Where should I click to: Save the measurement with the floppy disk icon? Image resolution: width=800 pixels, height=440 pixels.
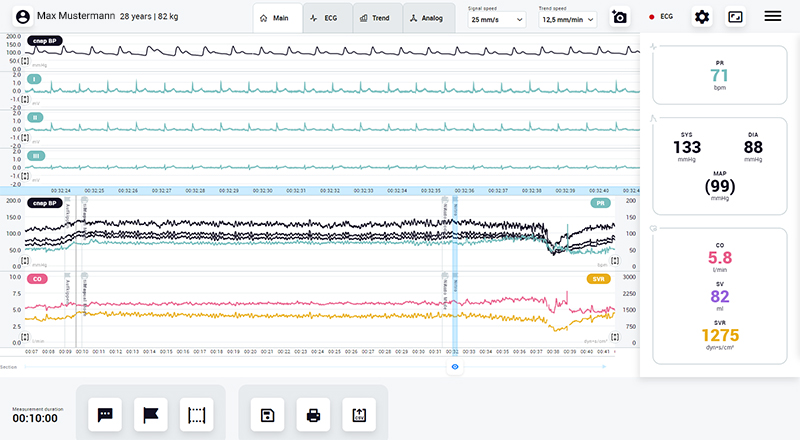tap(268, 414)
